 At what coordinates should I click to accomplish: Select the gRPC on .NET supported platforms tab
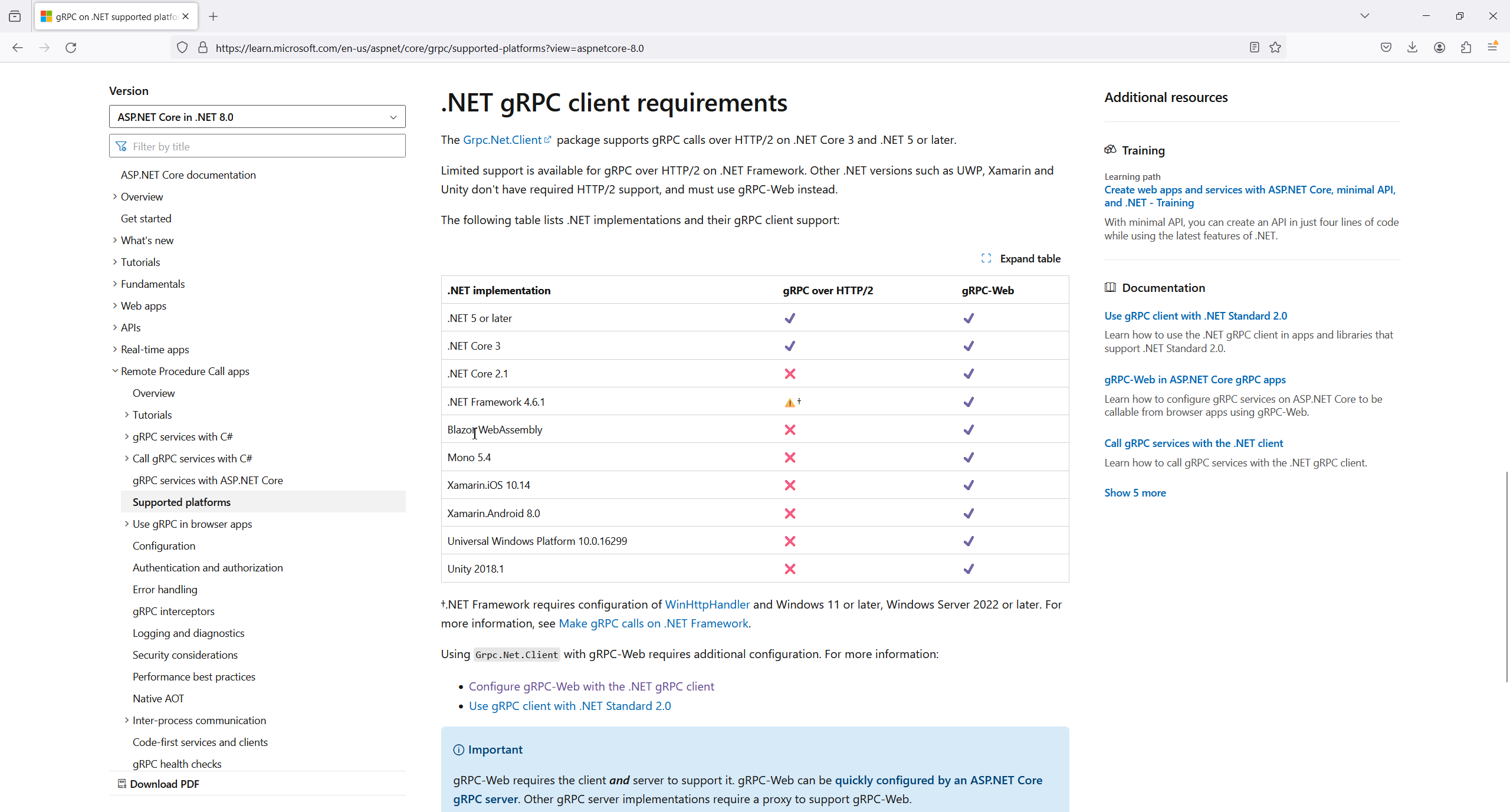click(106, 16)
